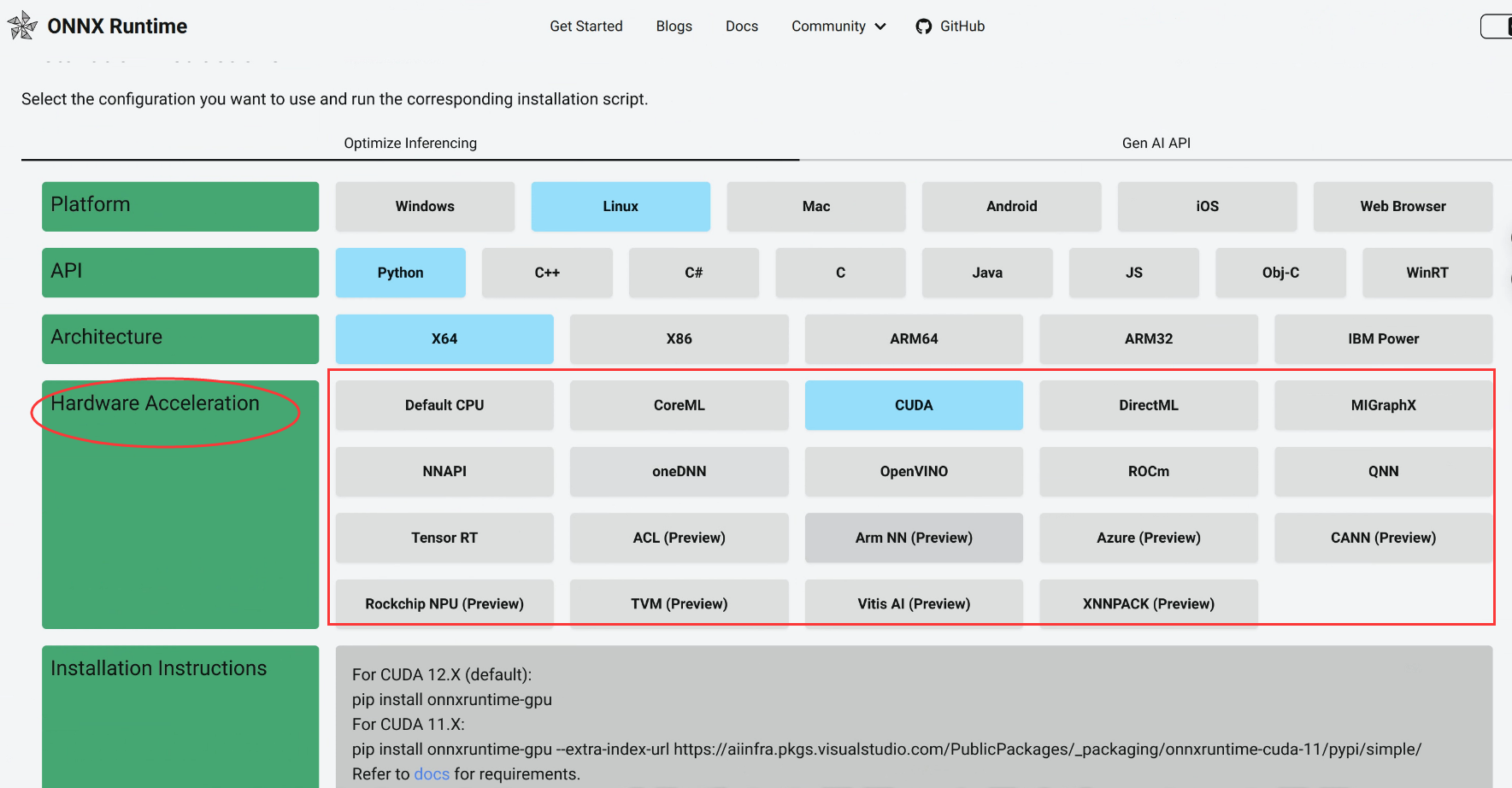Image resolution: width=1512 pixels, height=788 pixels.
Task: Pick the Java API
Action: click(x=987, y=273)
